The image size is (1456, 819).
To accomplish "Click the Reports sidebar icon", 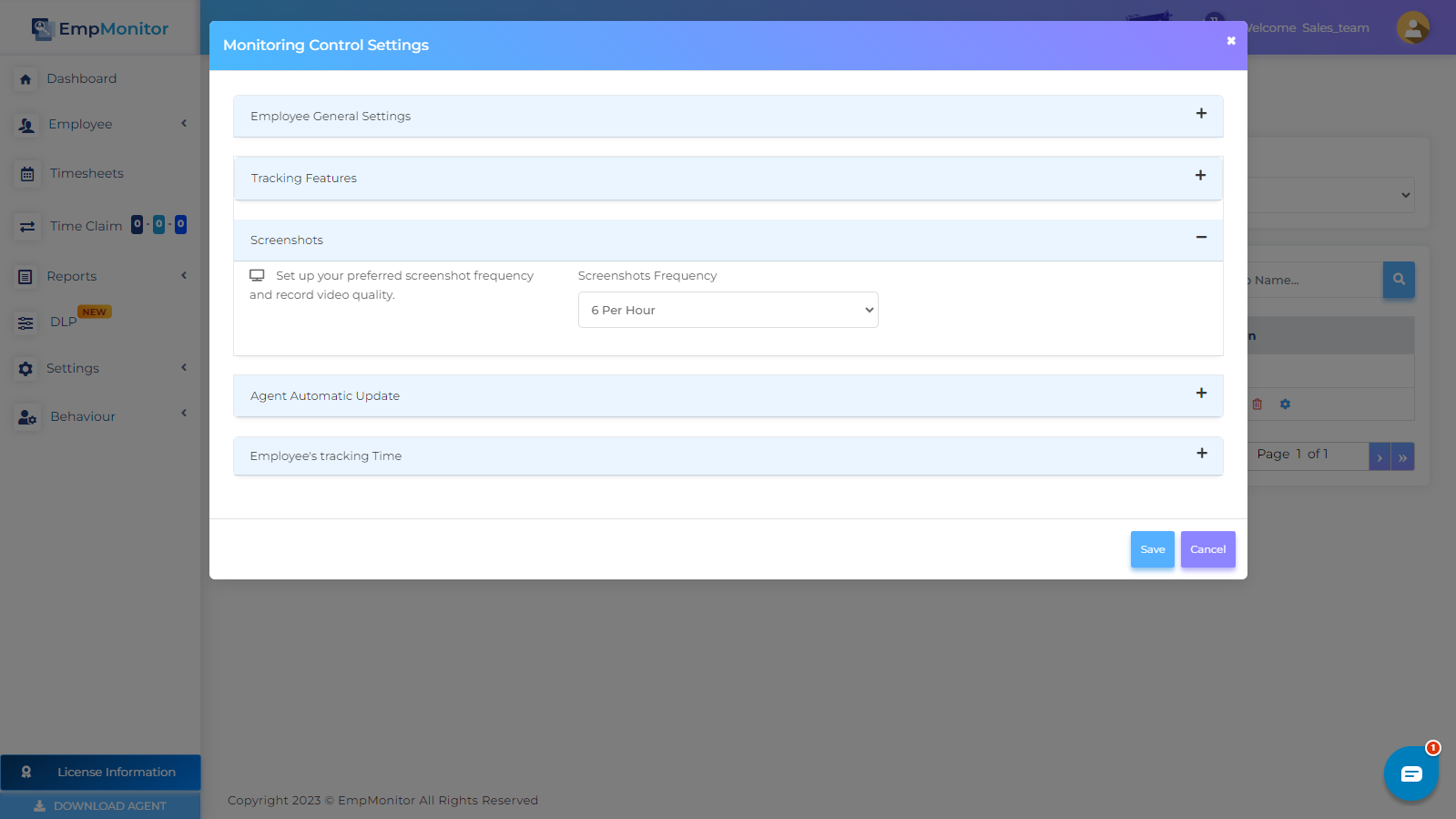I will (x=25, y=277).
